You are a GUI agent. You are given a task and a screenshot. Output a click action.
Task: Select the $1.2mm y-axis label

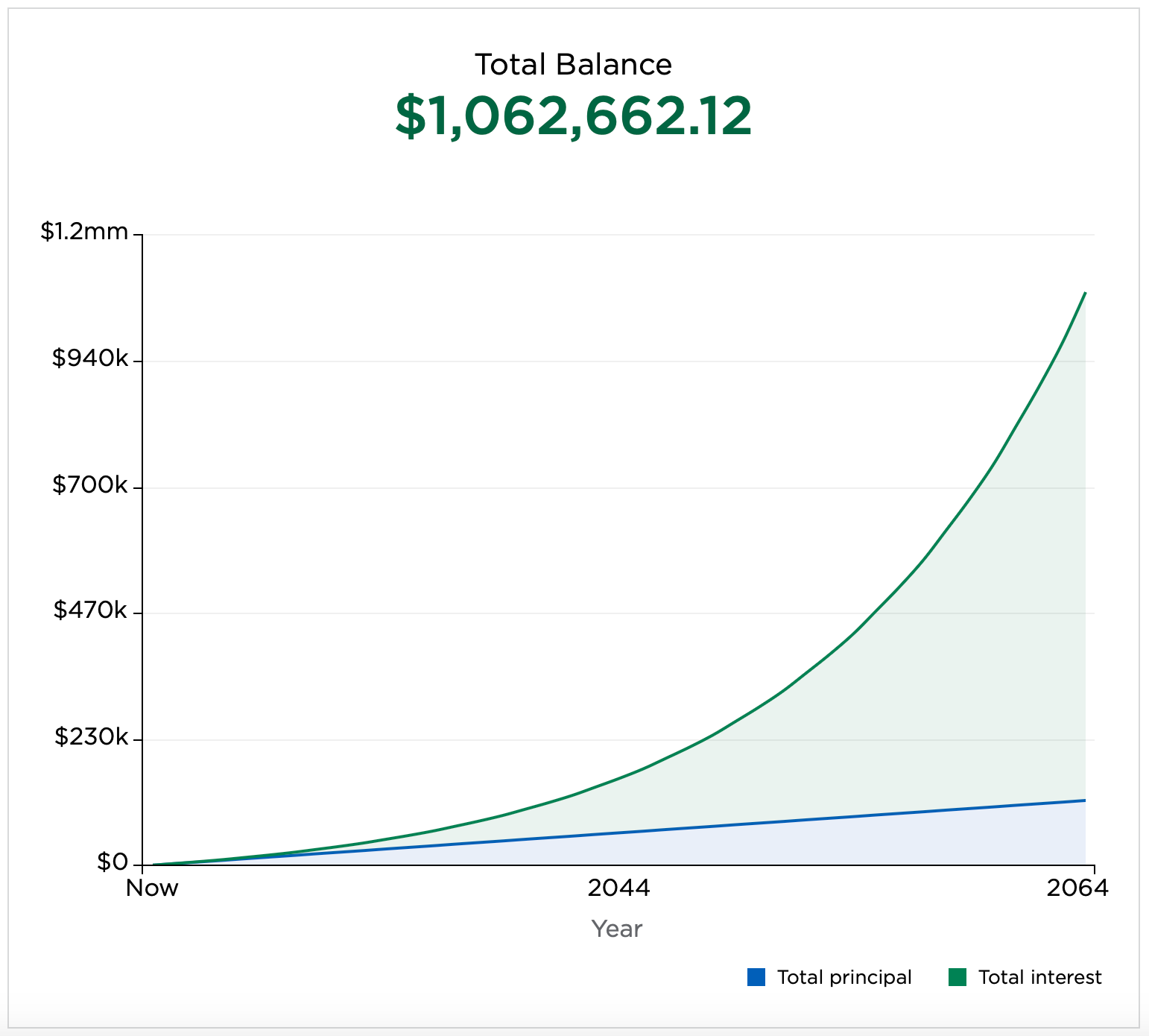84,232
